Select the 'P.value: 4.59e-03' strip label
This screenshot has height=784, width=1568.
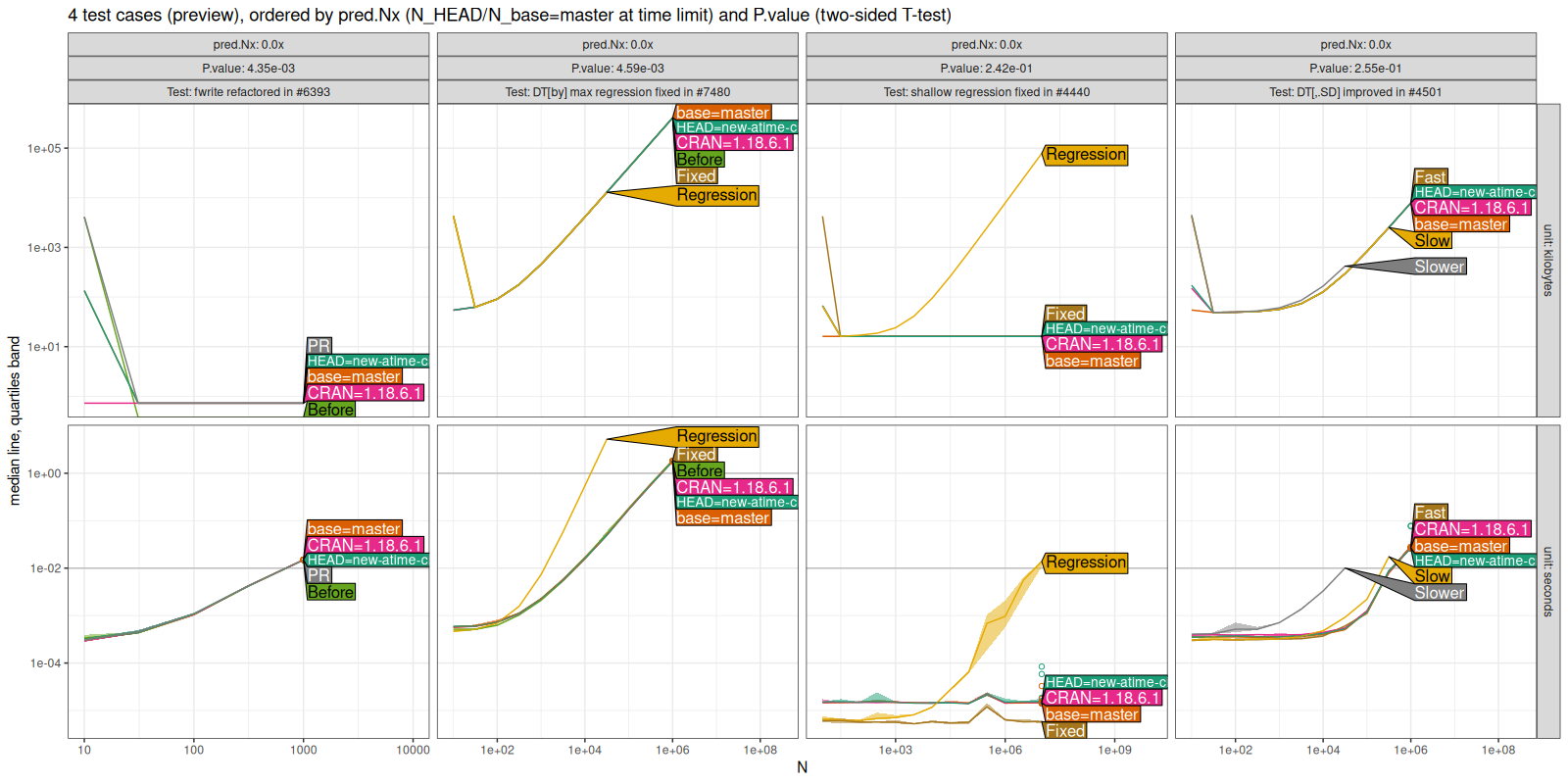[x=617, y=69]
